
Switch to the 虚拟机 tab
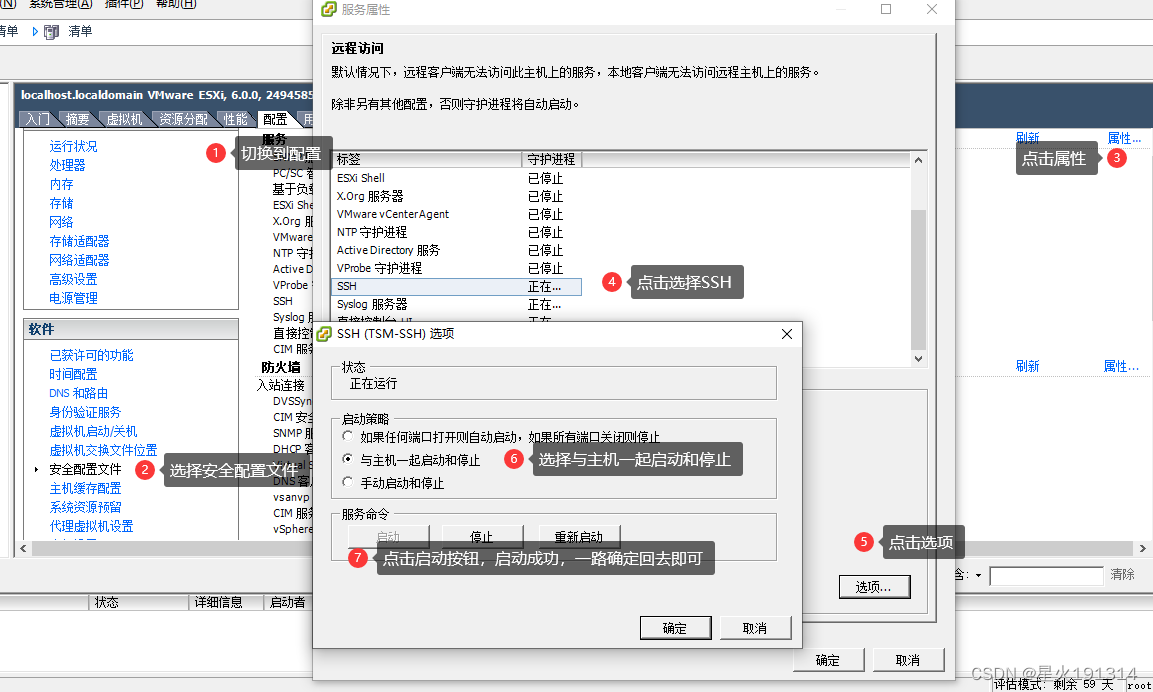pyautogui.click(x=124, y=119)
